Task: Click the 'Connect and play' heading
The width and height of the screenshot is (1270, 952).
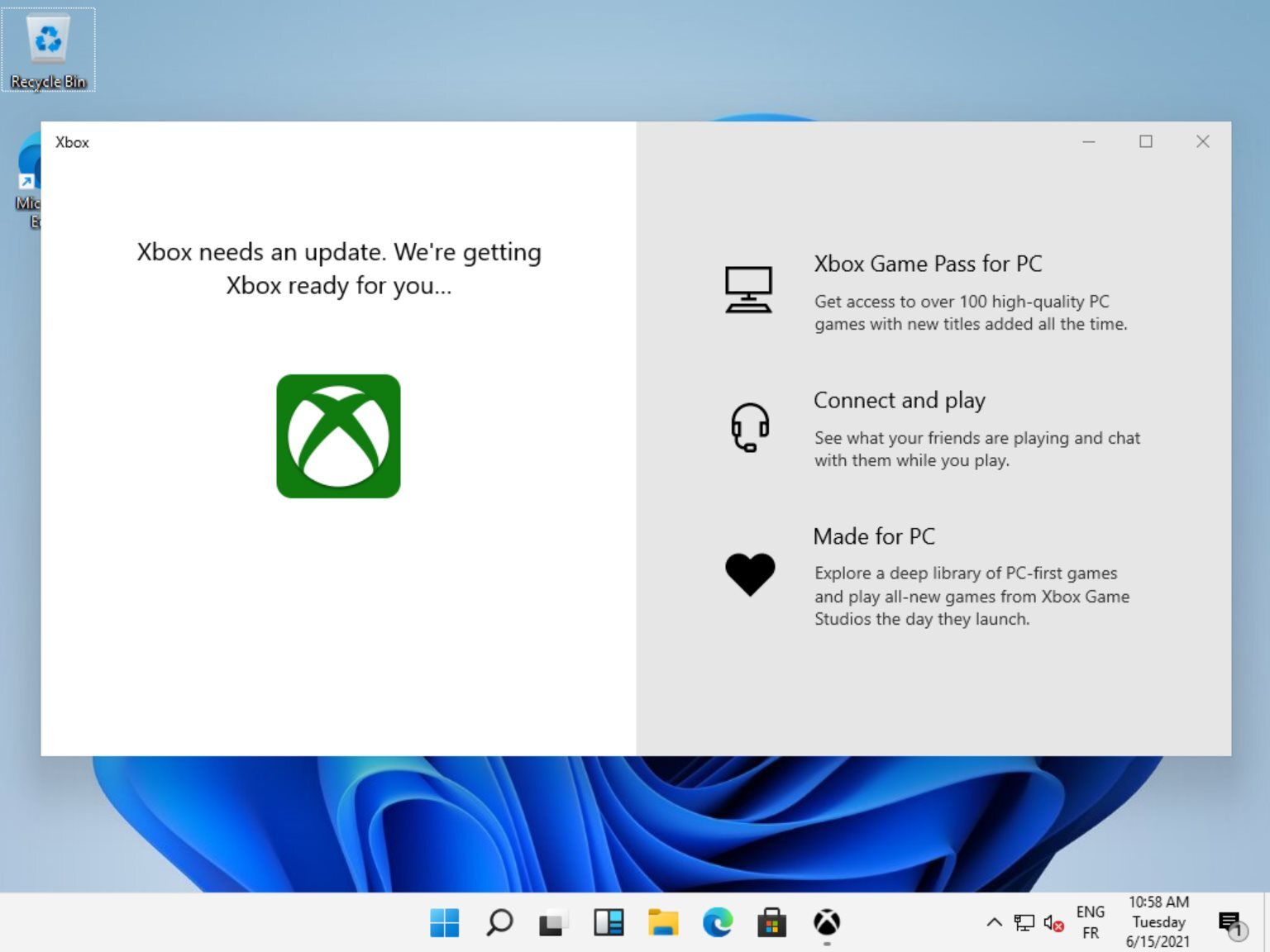Action: tap(900, 401)
